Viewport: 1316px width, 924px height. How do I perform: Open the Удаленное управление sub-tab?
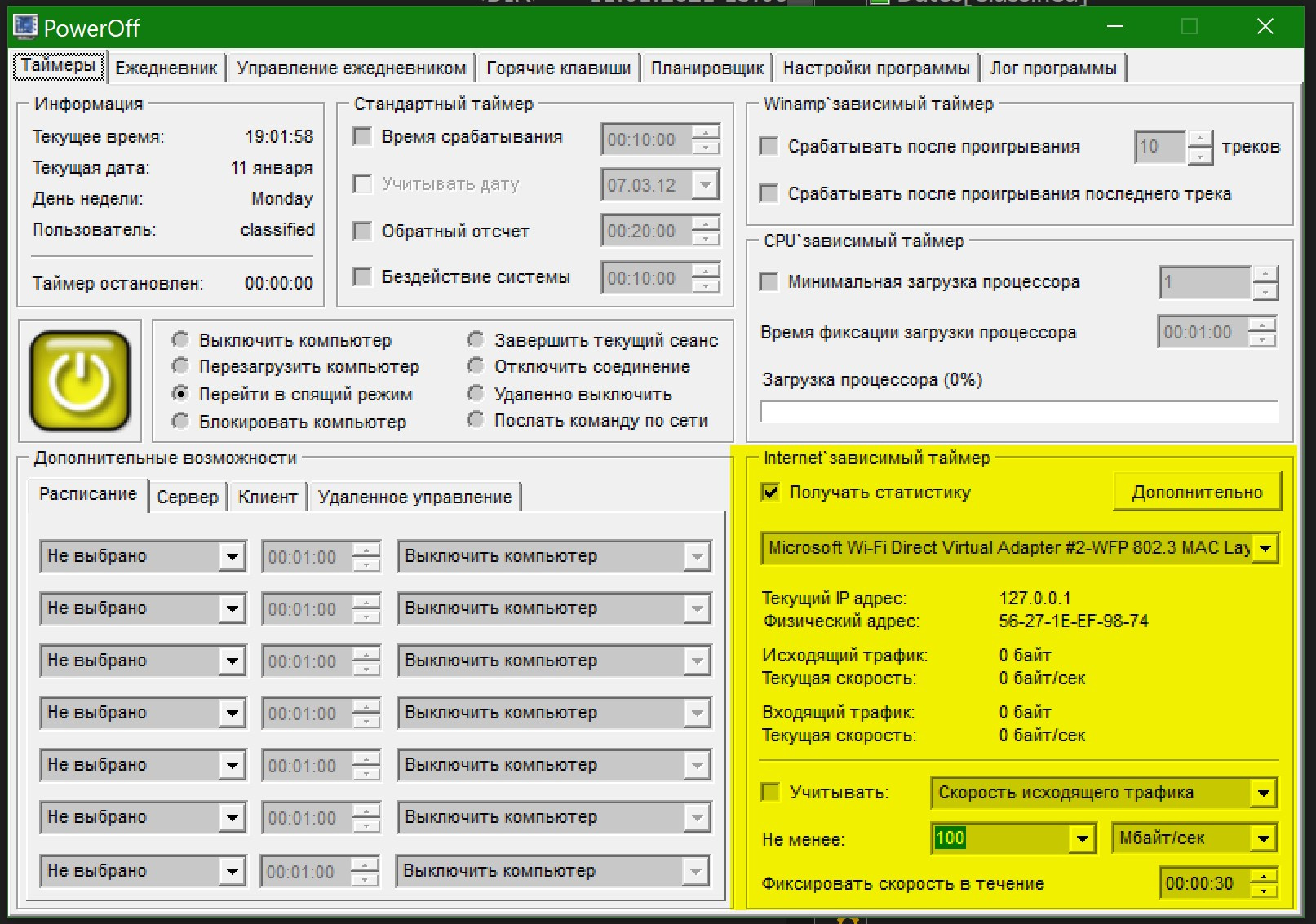click(415, 497)
